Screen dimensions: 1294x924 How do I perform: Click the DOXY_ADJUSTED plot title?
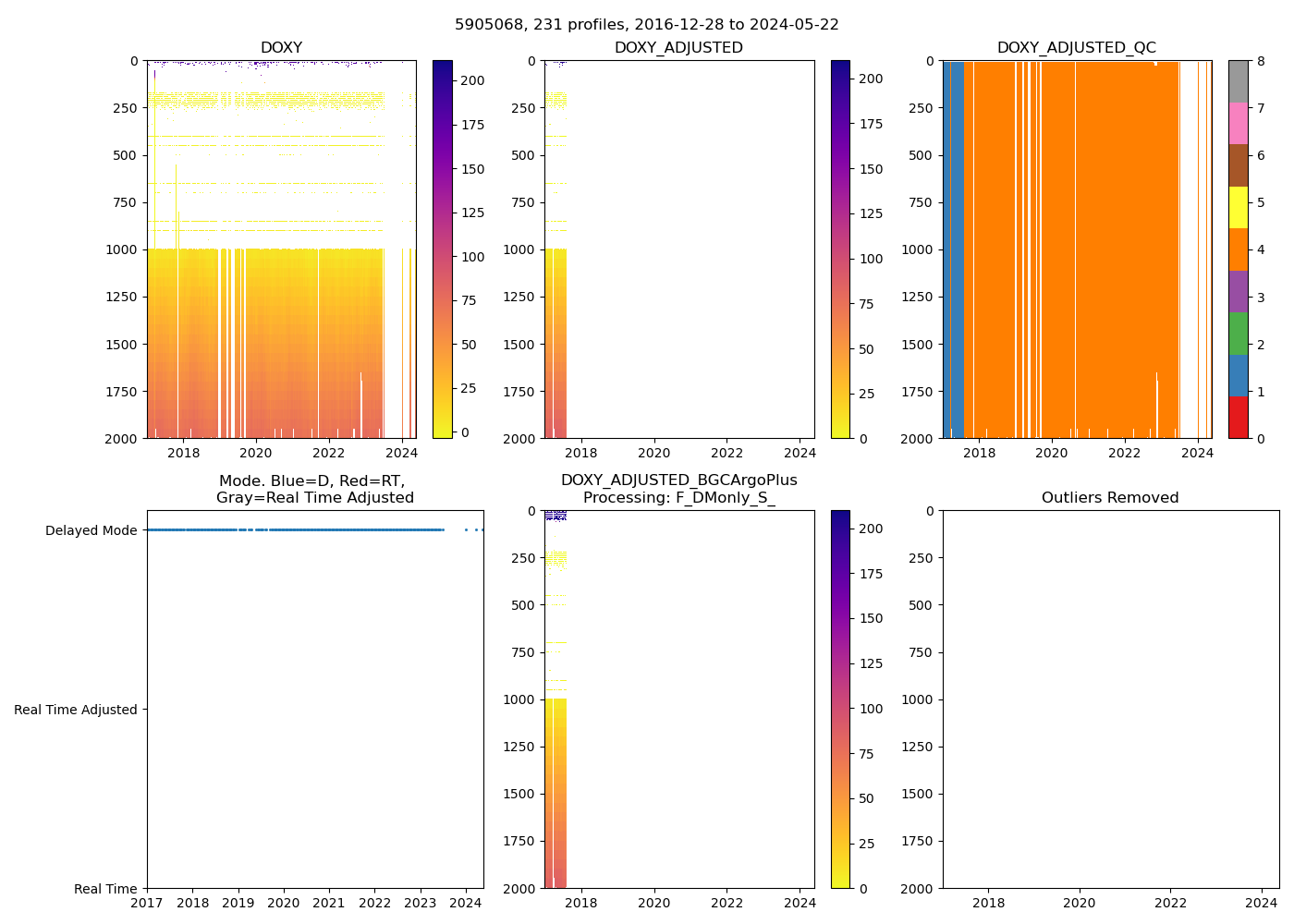tap(678, 48)
